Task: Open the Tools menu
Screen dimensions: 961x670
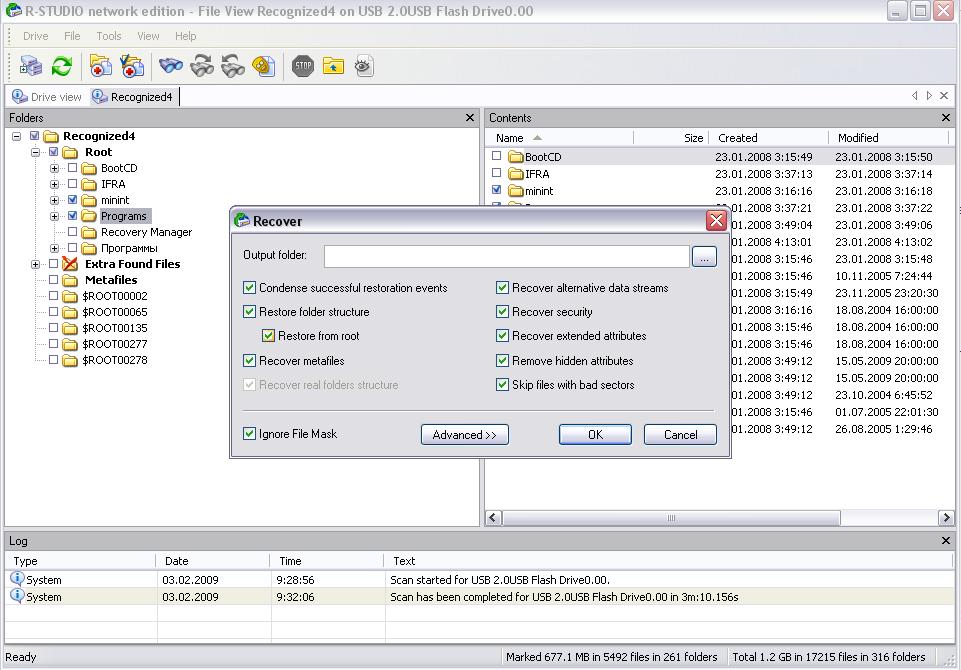Action: click(109, 36)
